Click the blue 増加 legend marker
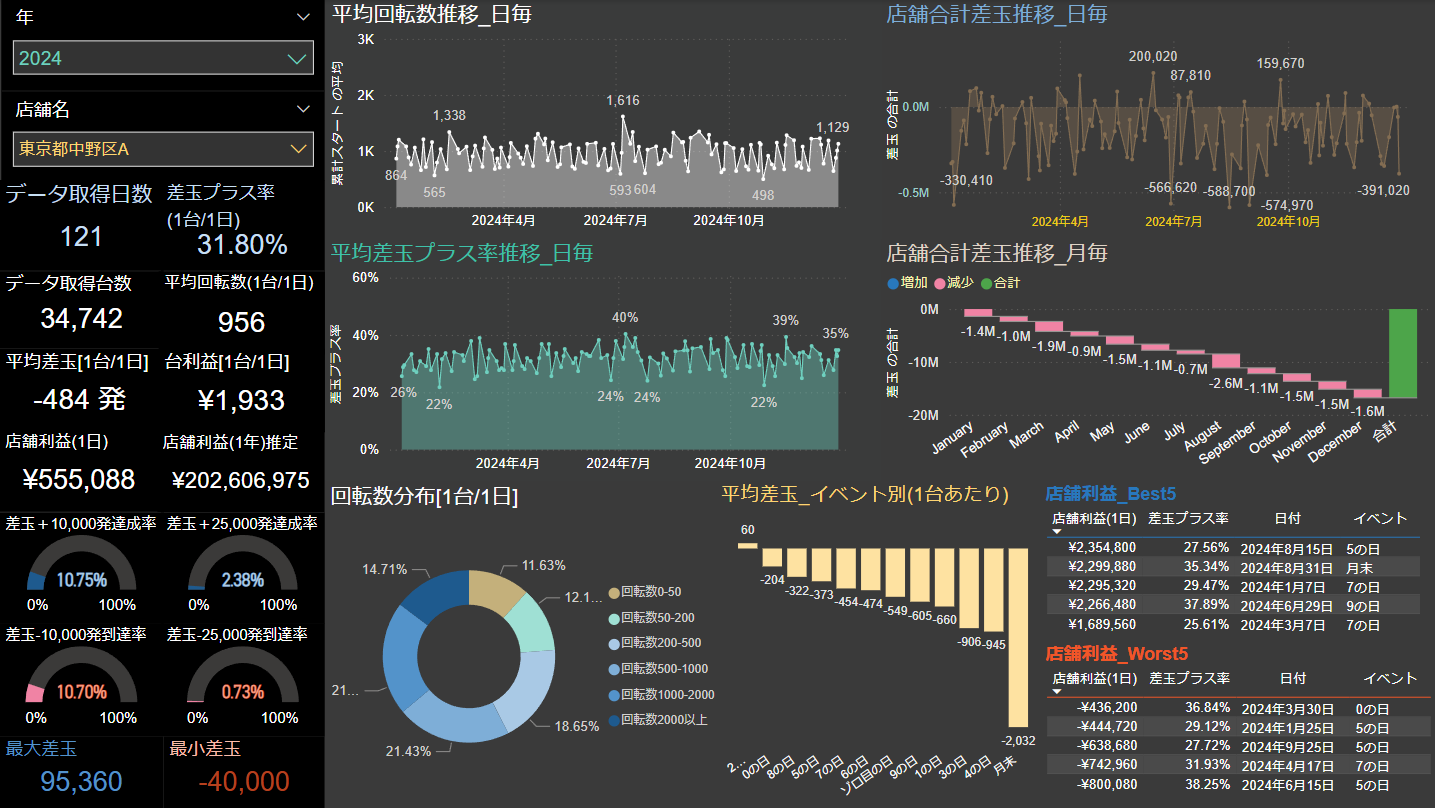This screenshot has width=1435, height=808. point(893,283)
